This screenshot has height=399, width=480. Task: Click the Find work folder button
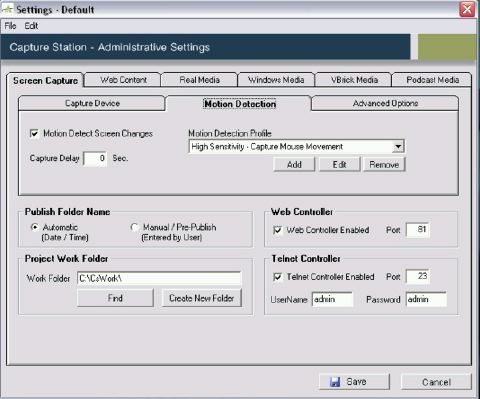tap(115, 298)
